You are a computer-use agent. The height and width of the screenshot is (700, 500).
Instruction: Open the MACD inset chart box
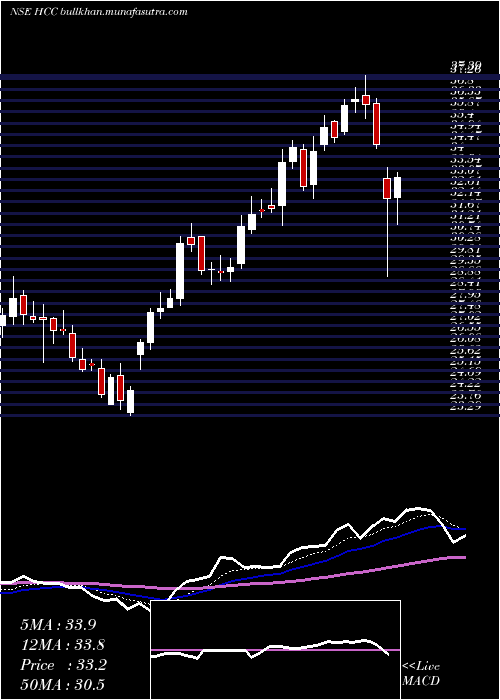tap(275, 650)
